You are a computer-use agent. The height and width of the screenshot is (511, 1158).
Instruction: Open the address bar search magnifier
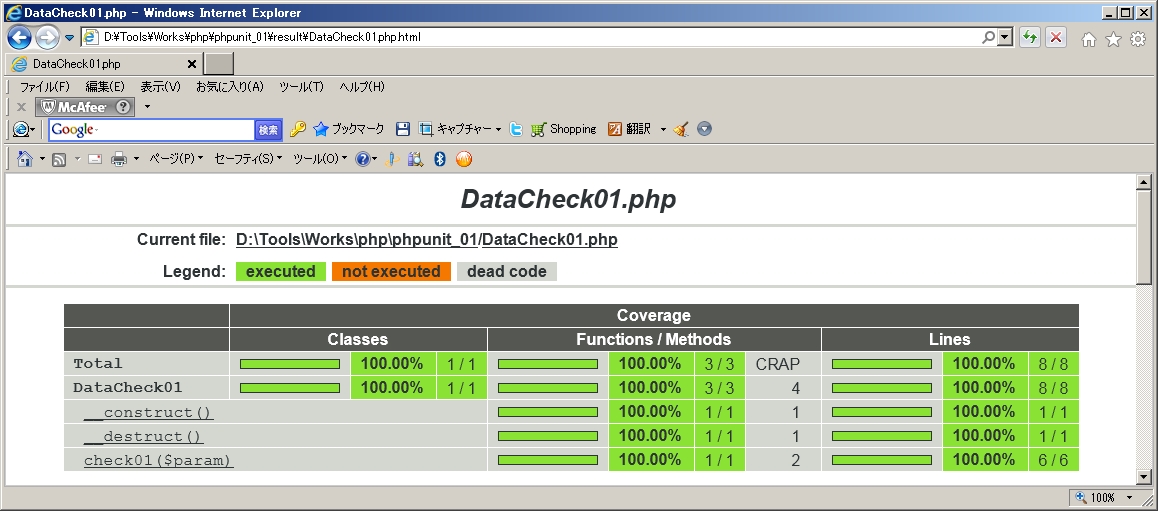point(988,37)
